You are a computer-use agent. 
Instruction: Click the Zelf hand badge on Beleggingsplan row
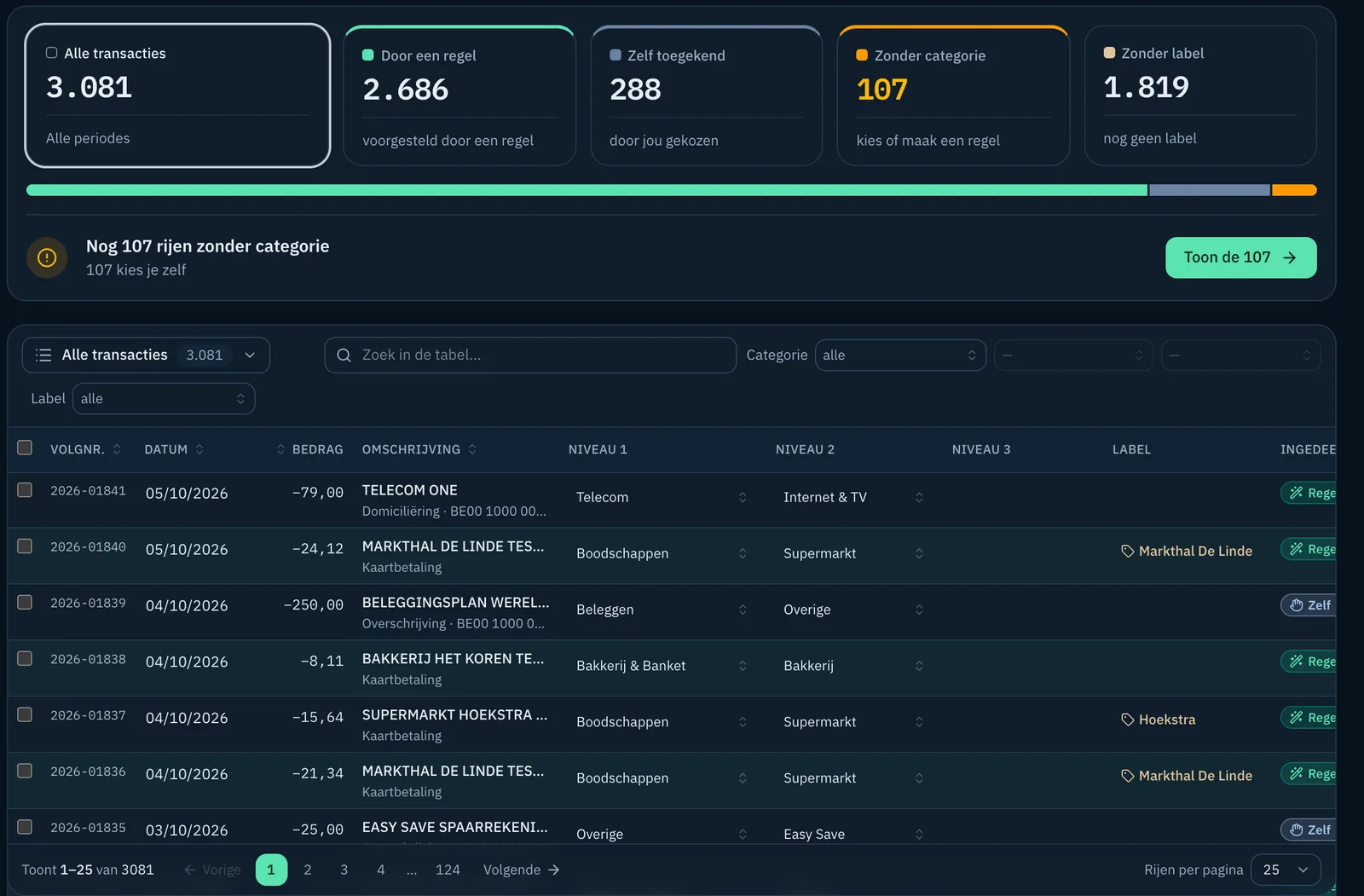coord(1309,605)
